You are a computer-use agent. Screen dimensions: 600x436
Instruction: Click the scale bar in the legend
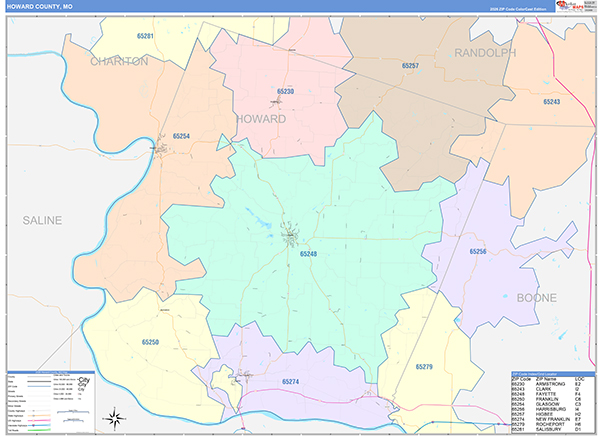(73, 412)
